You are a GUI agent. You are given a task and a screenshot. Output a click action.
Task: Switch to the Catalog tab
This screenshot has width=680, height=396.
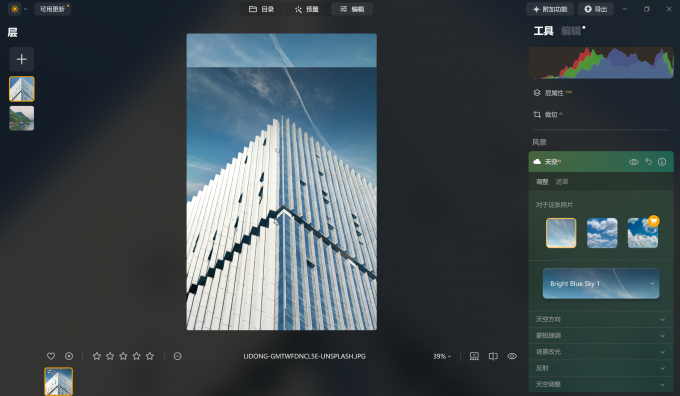coord(262,9)
